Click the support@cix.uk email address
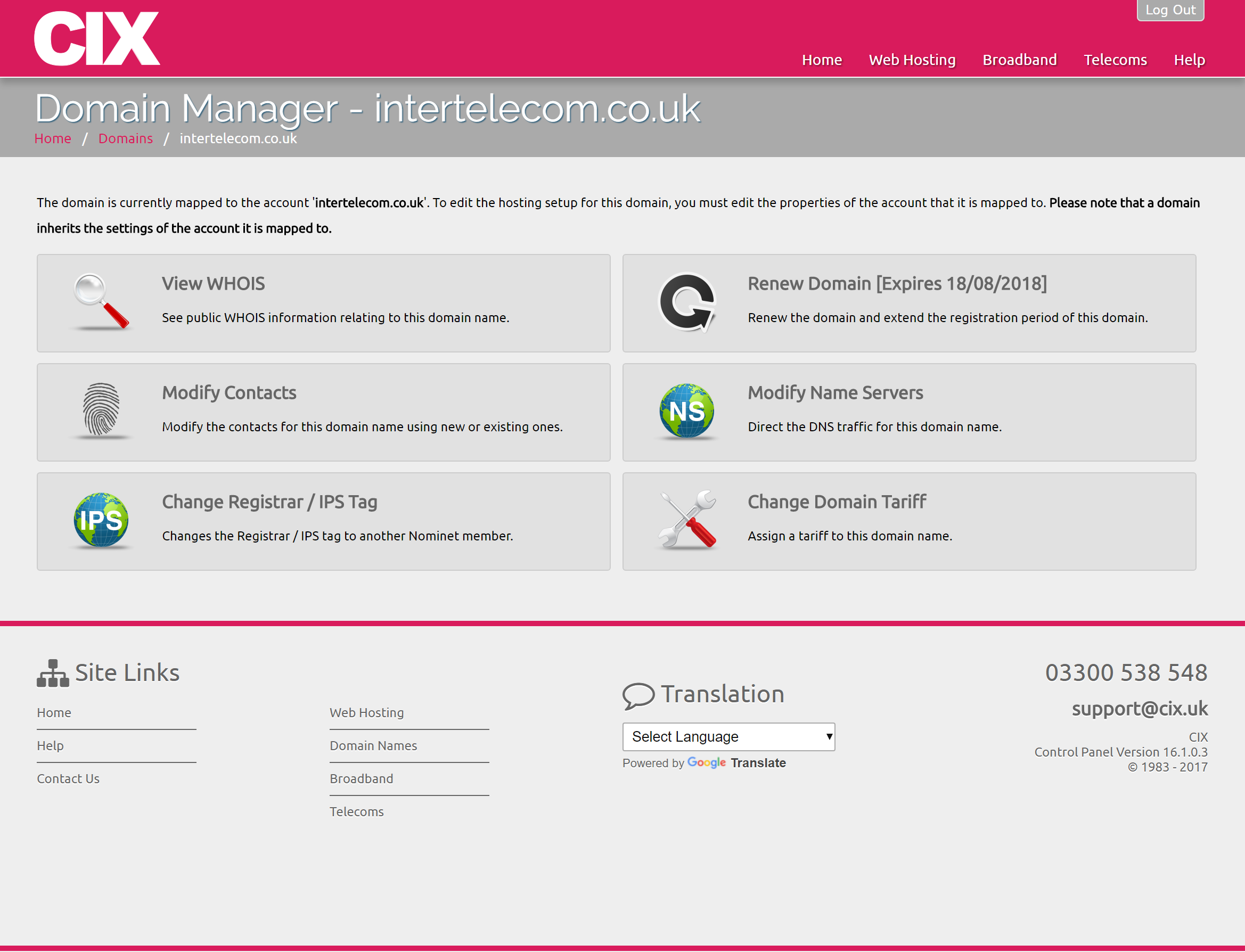1245x952 pixels. (x=1140, y=708)
